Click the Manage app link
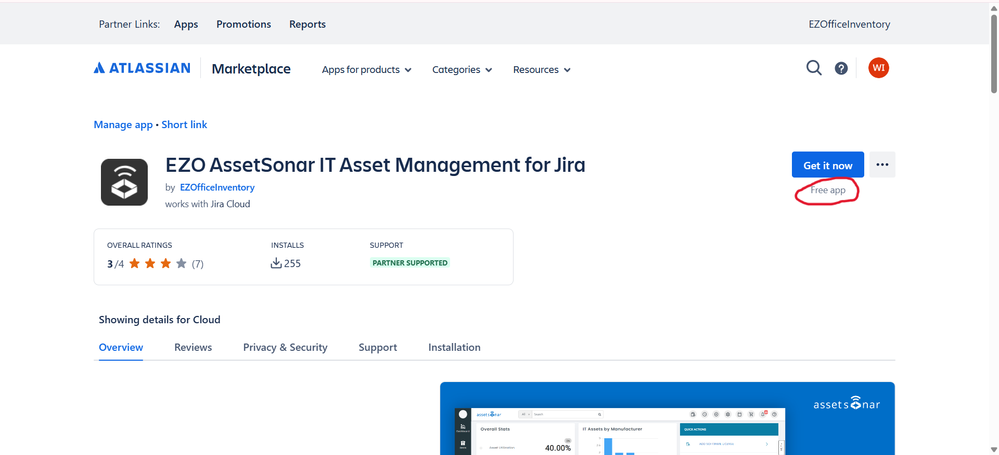 123,125
